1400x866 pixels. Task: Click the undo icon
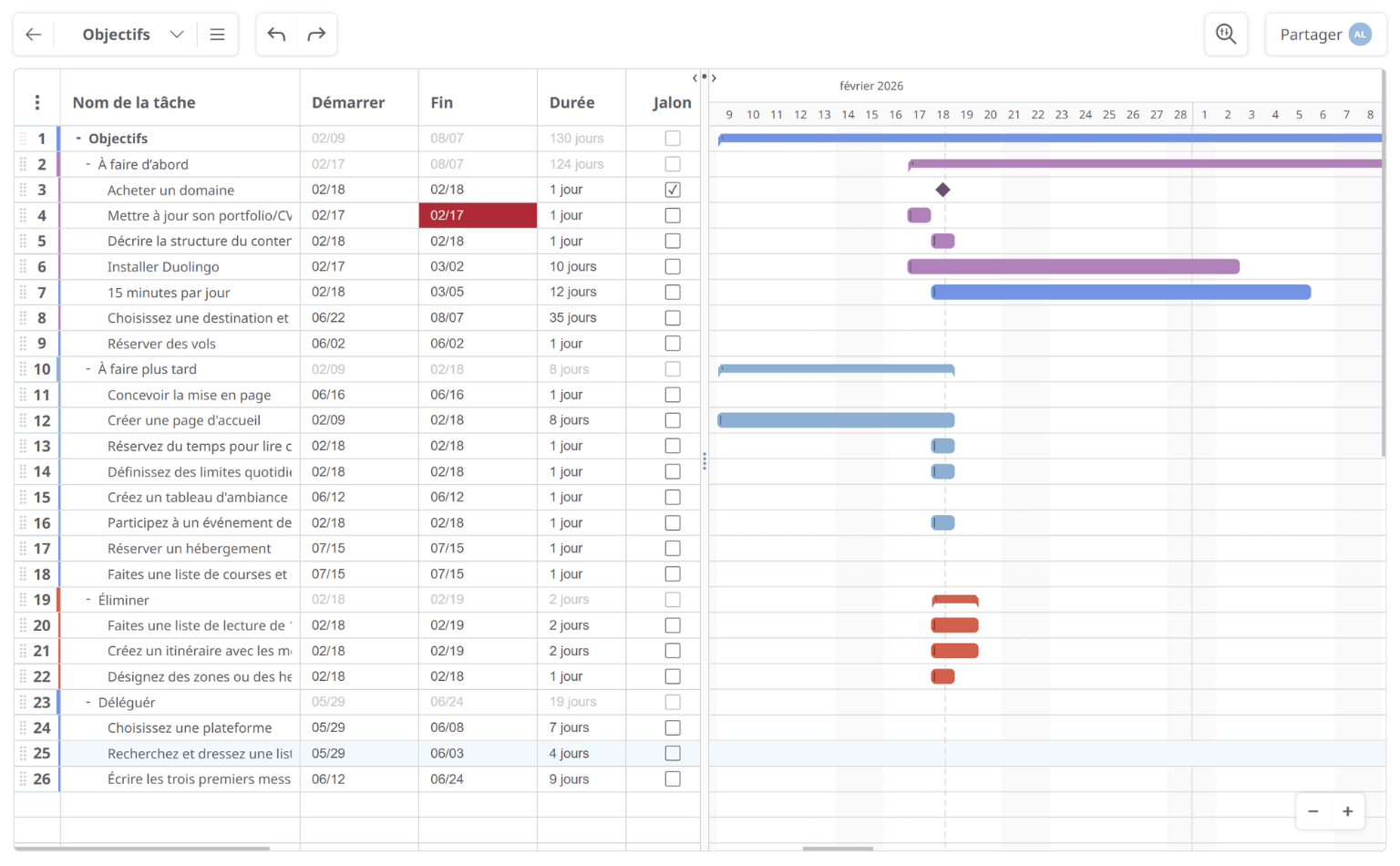coord(277,34)
